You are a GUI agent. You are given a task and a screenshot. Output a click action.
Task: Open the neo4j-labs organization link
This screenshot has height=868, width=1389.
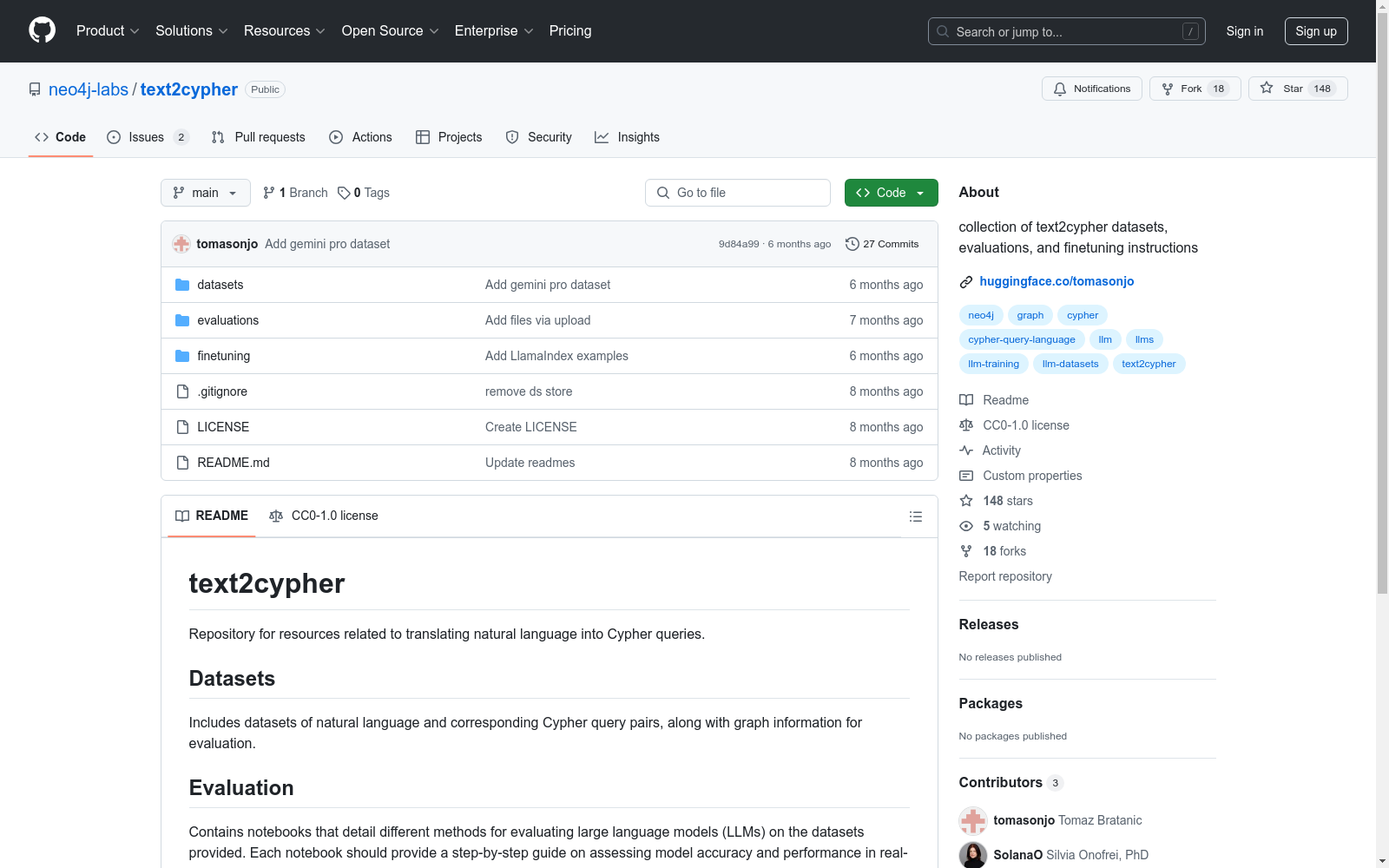click(89, 89)
